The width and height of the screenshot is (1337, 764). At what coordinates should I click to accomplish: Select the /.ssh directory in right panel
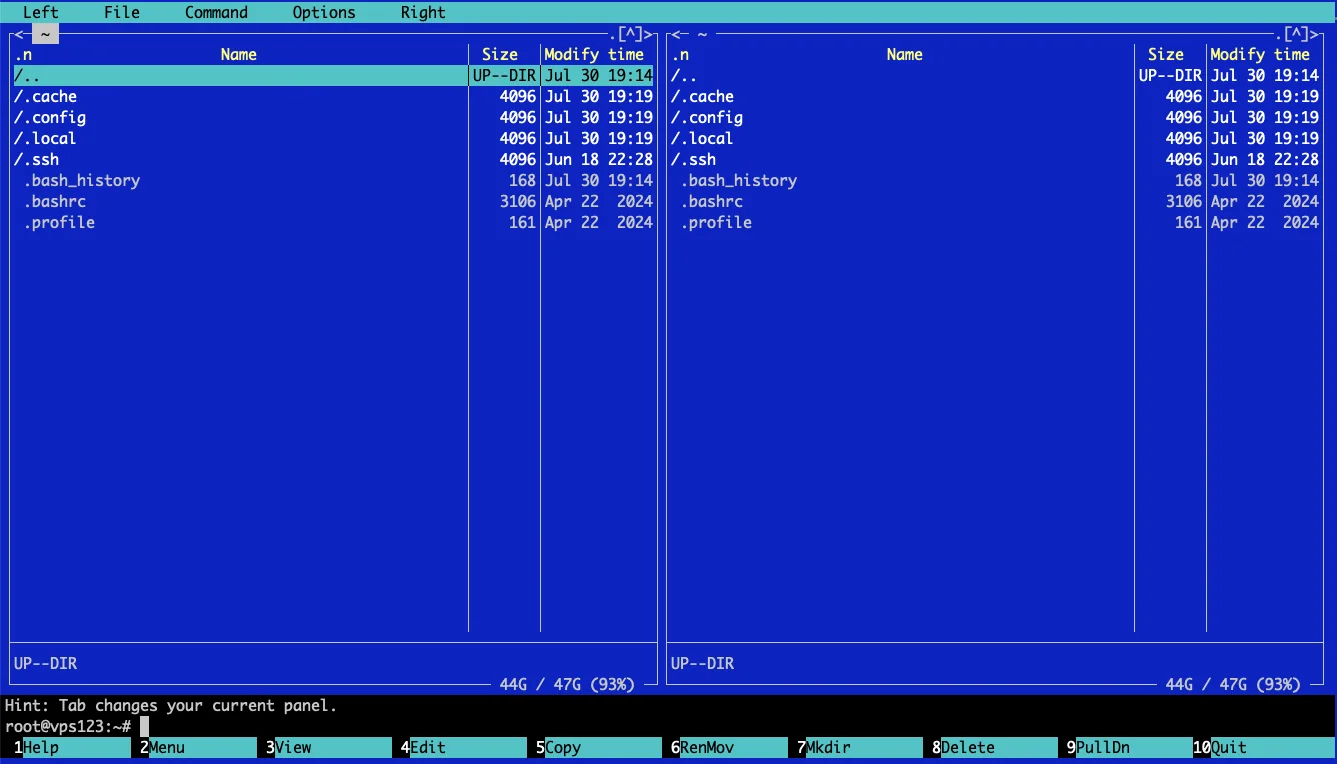(995, 160)
